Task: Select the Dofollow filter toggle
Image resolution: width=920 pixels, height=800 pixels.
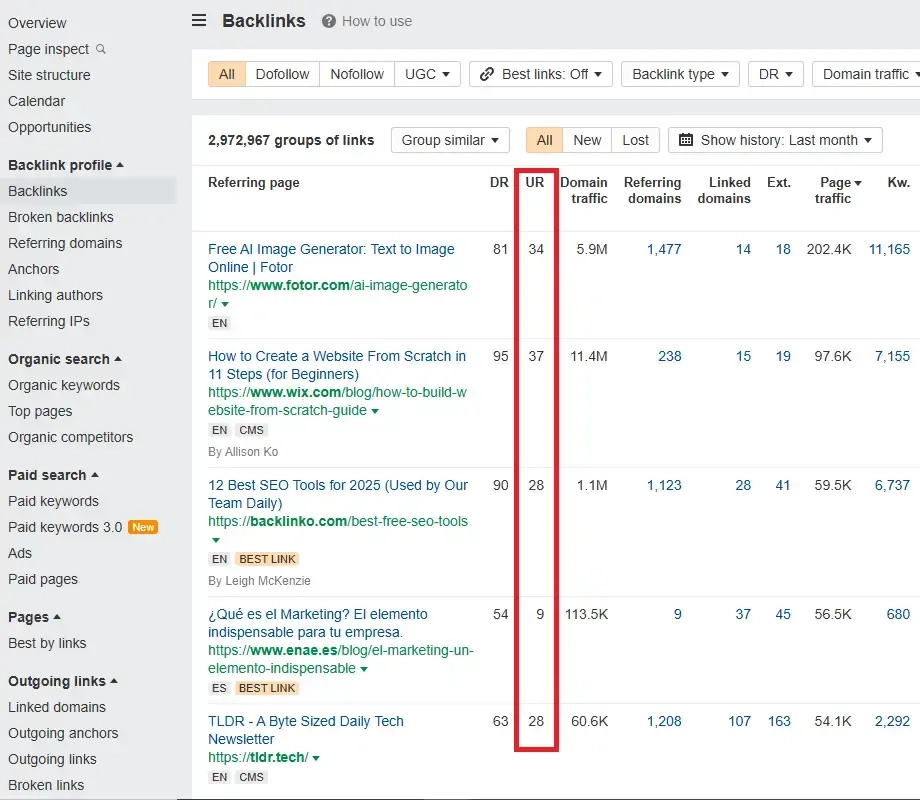Action: [x=282, y=74]
